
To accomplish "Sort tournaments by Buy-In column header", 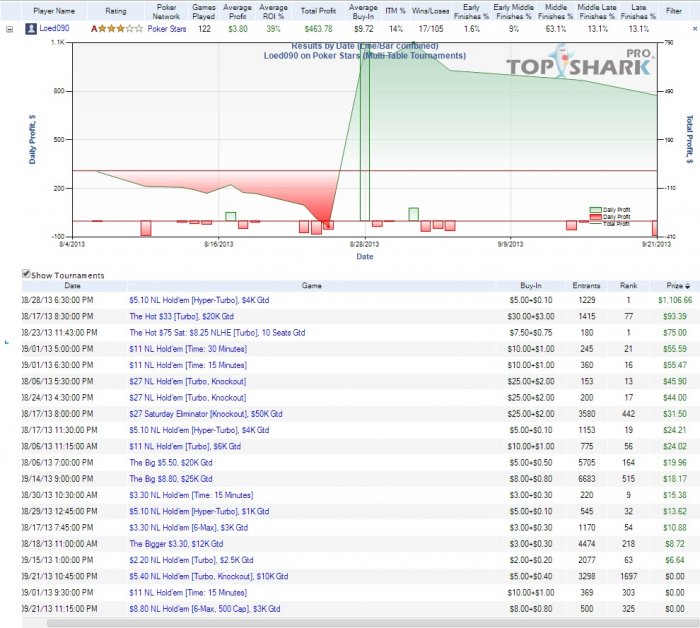I will pyautogui.click(x=531, y=286).
